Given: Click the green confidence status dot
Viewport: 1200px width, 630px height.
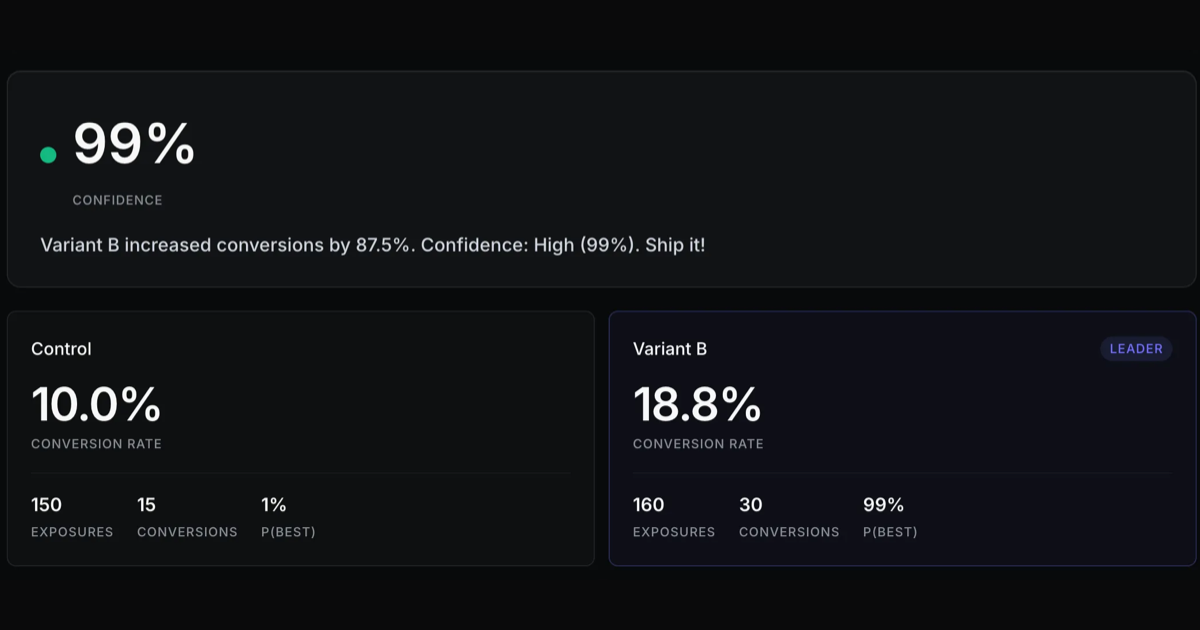Looking at the screenshot, I should coord(48,155).
